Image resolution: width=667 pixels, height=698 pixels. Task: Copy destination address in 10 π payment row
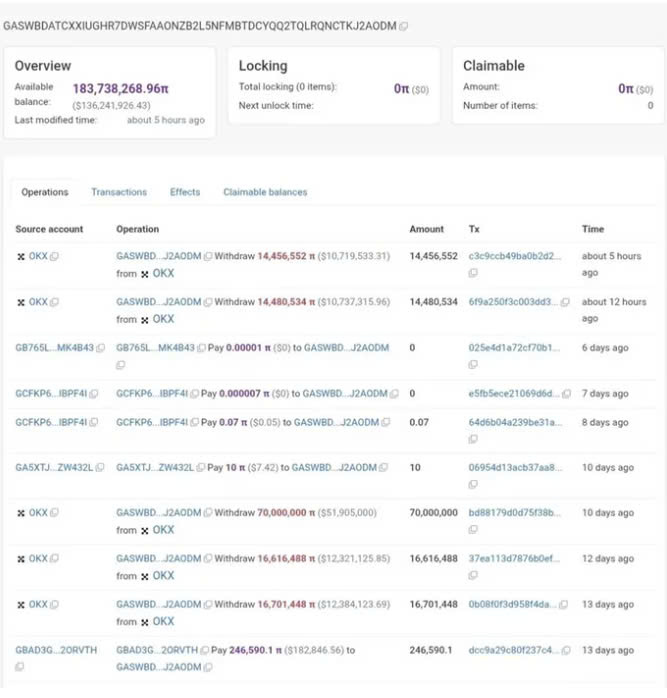(x=383, y=467)
